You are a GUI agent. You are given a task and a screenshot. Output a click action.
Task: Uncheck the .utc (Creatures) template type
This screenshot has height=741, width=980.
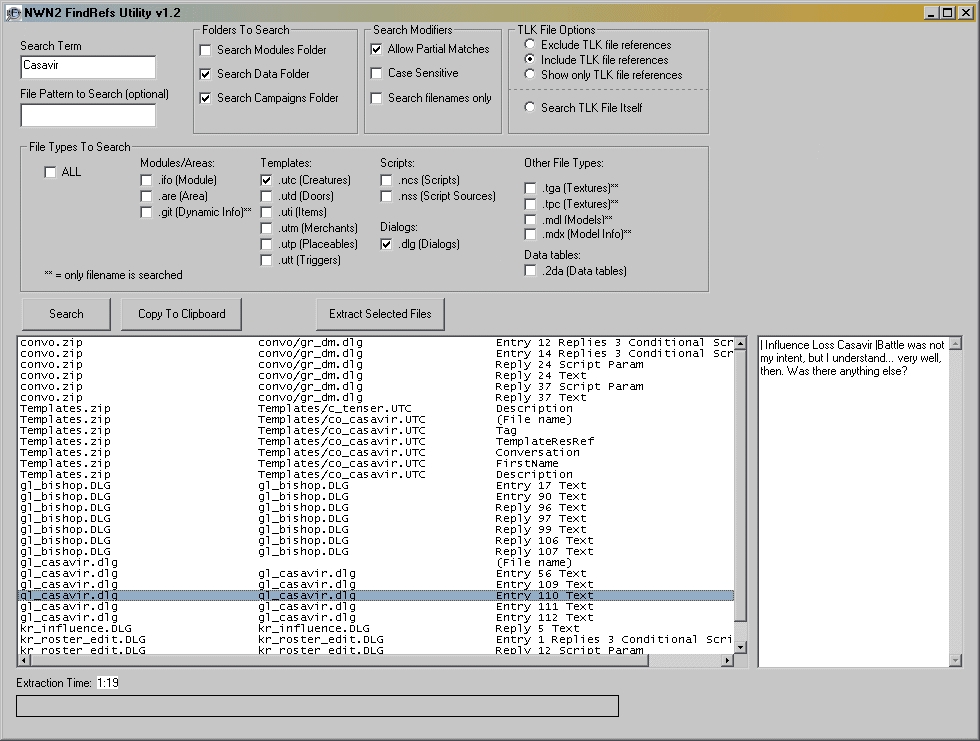[267, 180]
